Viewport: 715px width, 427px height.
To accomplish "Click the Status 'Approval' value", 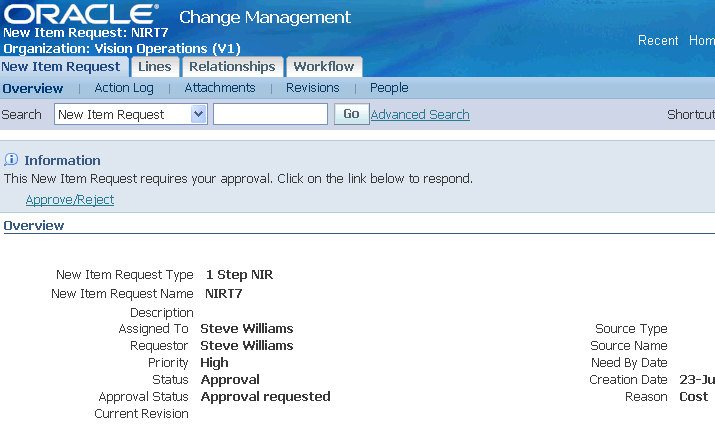I will [230, 380].
